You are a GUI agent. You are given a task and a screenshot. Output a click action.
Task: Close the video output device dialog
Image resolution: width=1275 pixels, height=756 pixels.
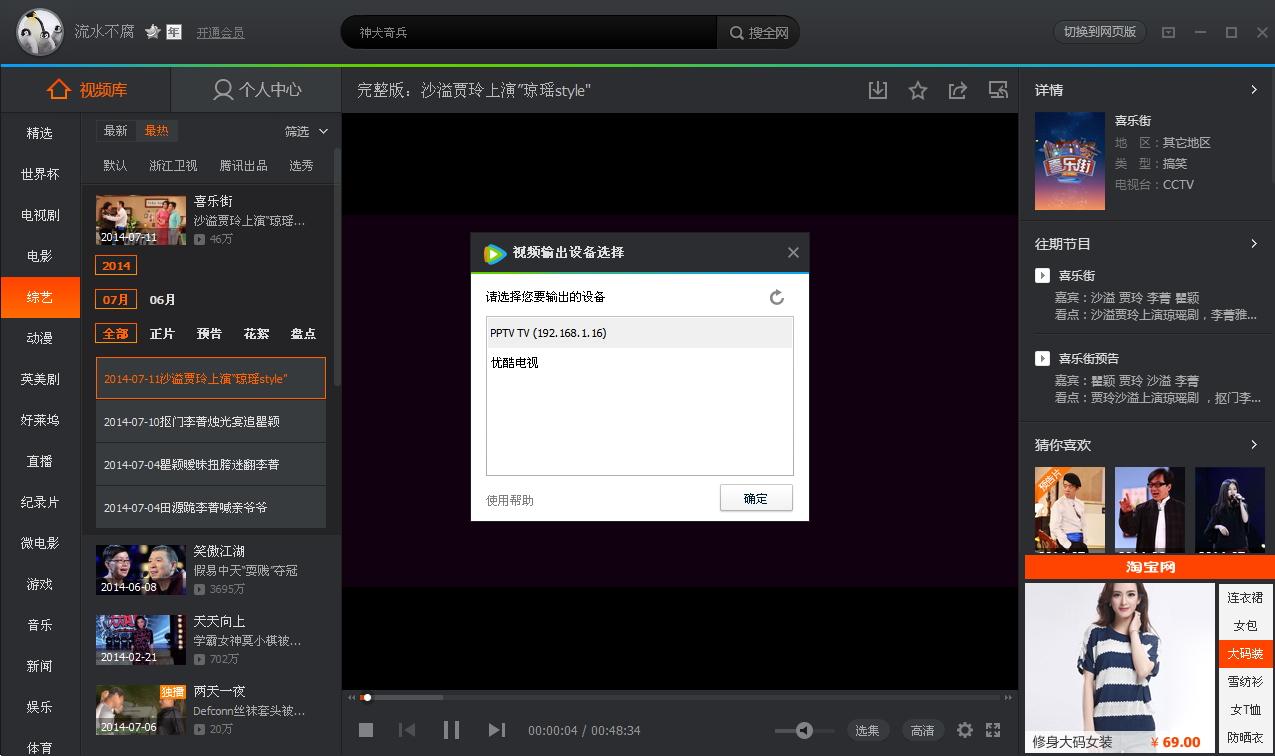pyautogui.click(x=793, y=252)
